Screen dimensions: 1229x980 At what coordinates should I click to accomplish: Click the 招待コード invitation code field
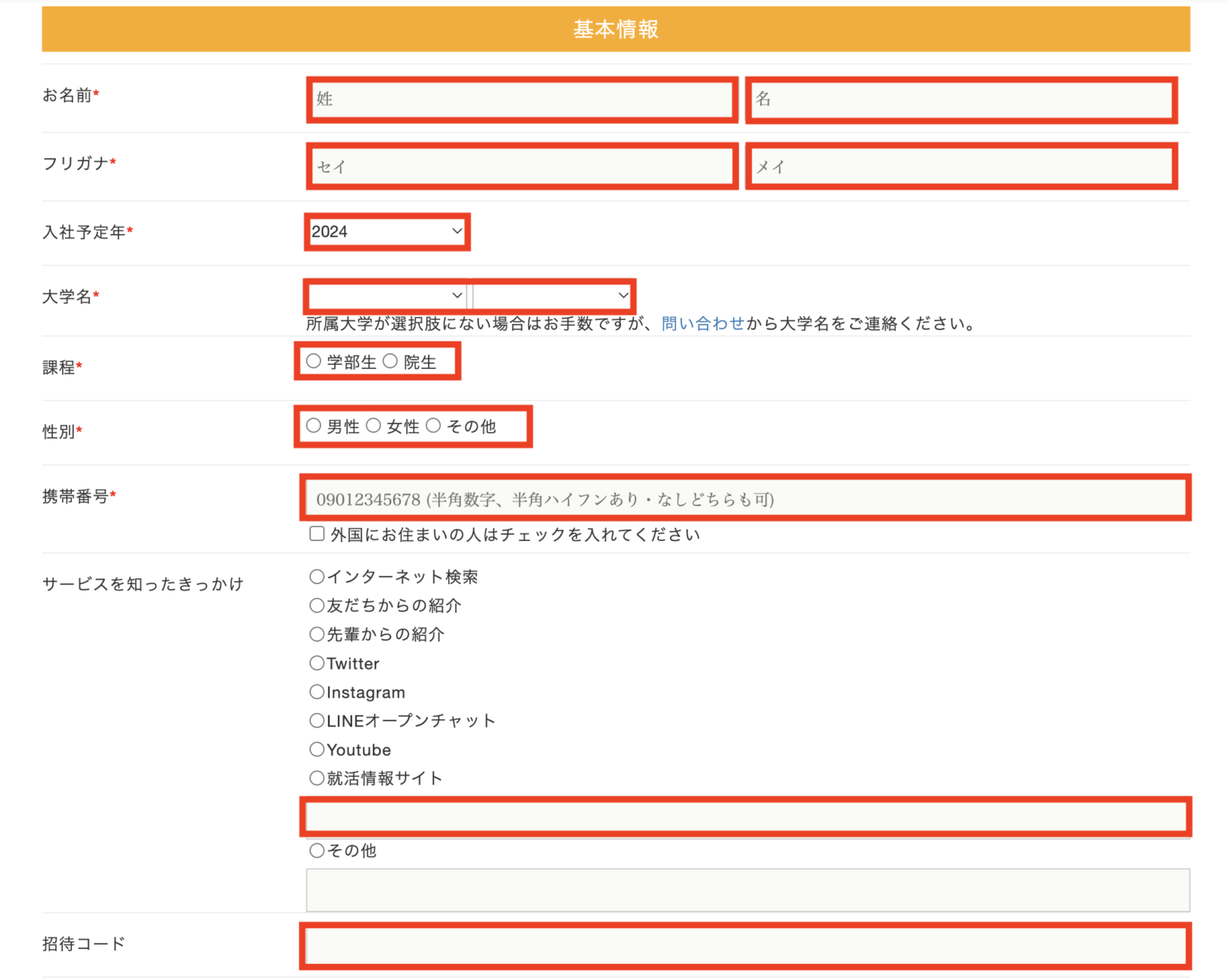tap(744, 946)
